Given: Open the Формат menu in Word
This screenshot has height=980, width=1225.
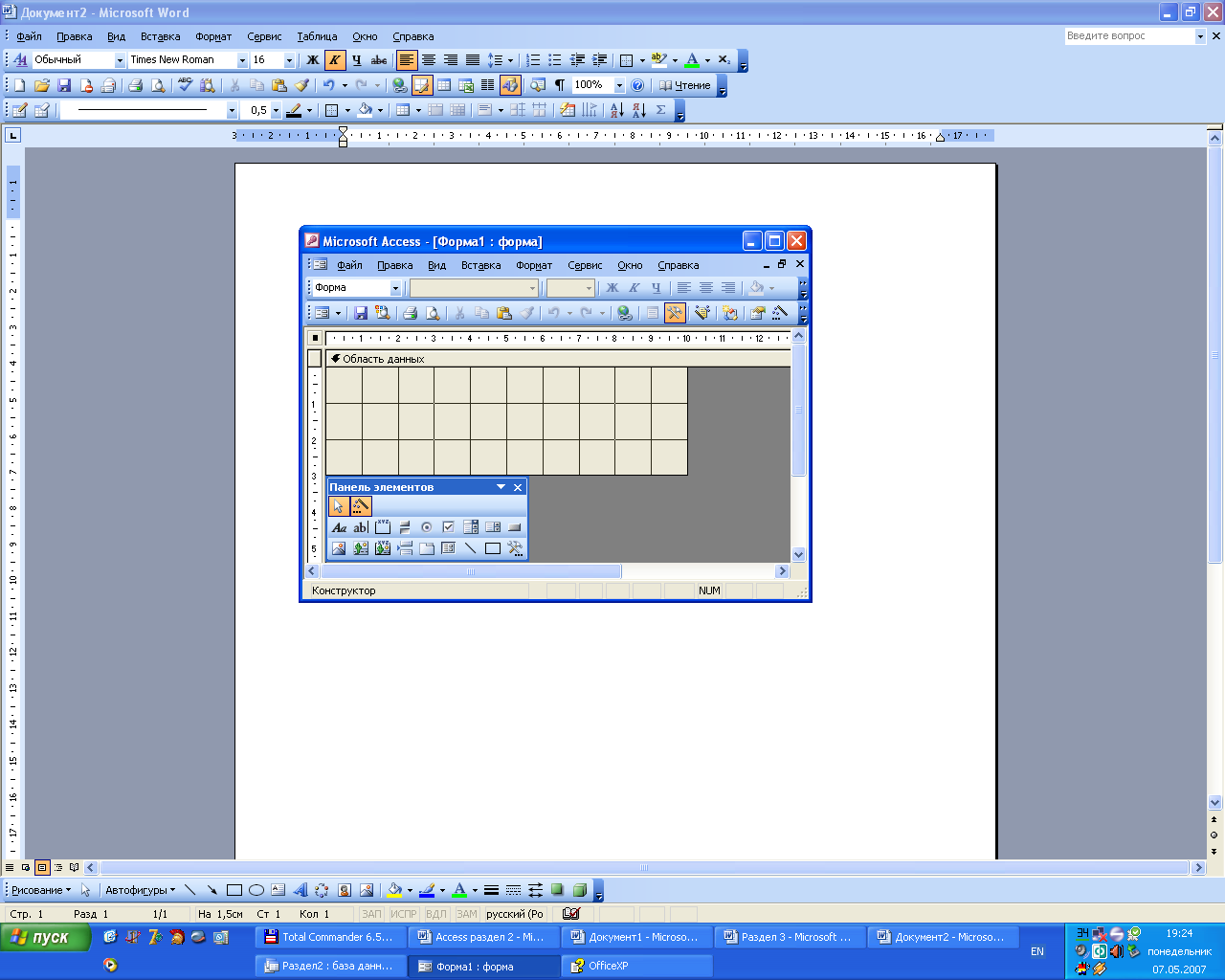Looking at the screenshot, I should (213, 36).
